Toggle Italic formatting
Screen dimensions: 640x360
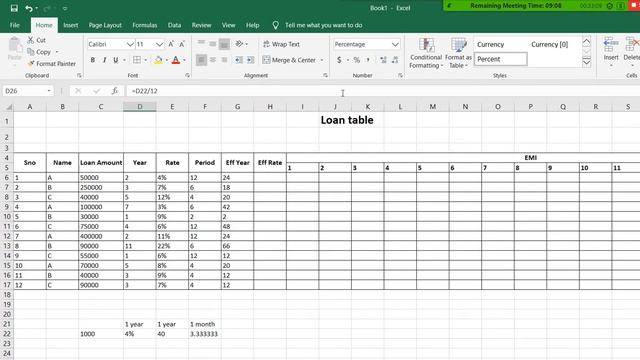click(104, 60)
